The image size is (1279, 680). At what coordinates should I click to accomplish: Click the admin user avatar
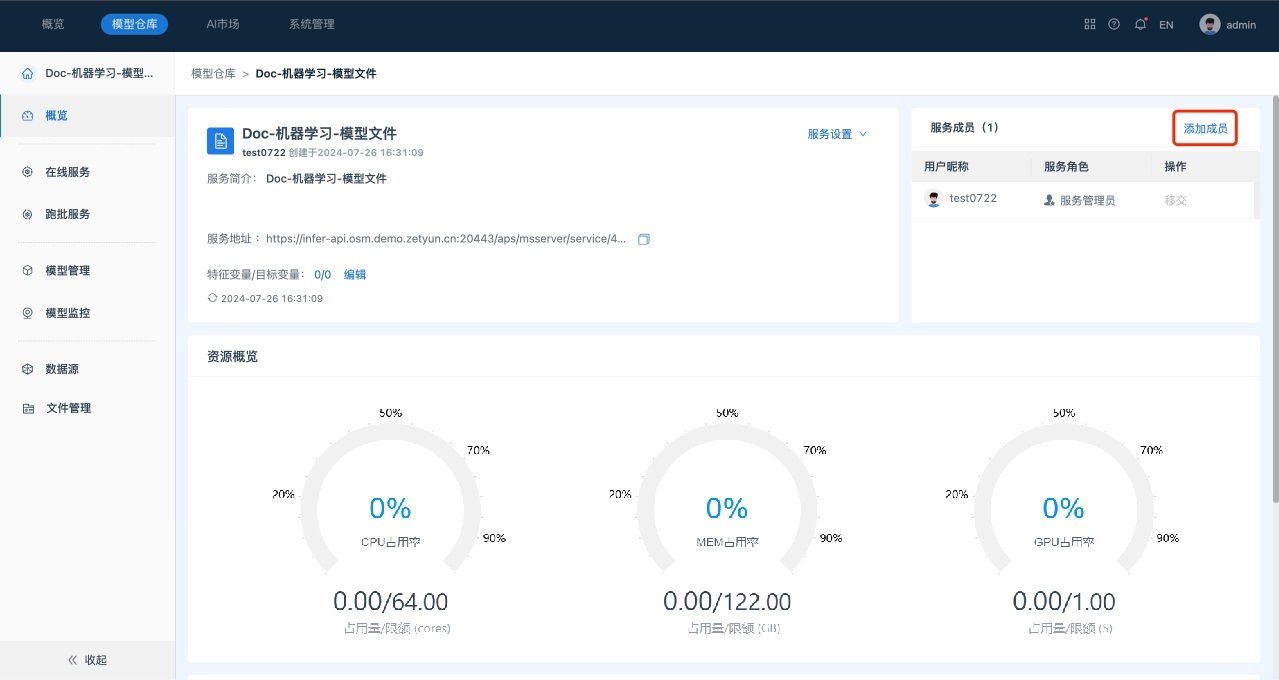1210,25
